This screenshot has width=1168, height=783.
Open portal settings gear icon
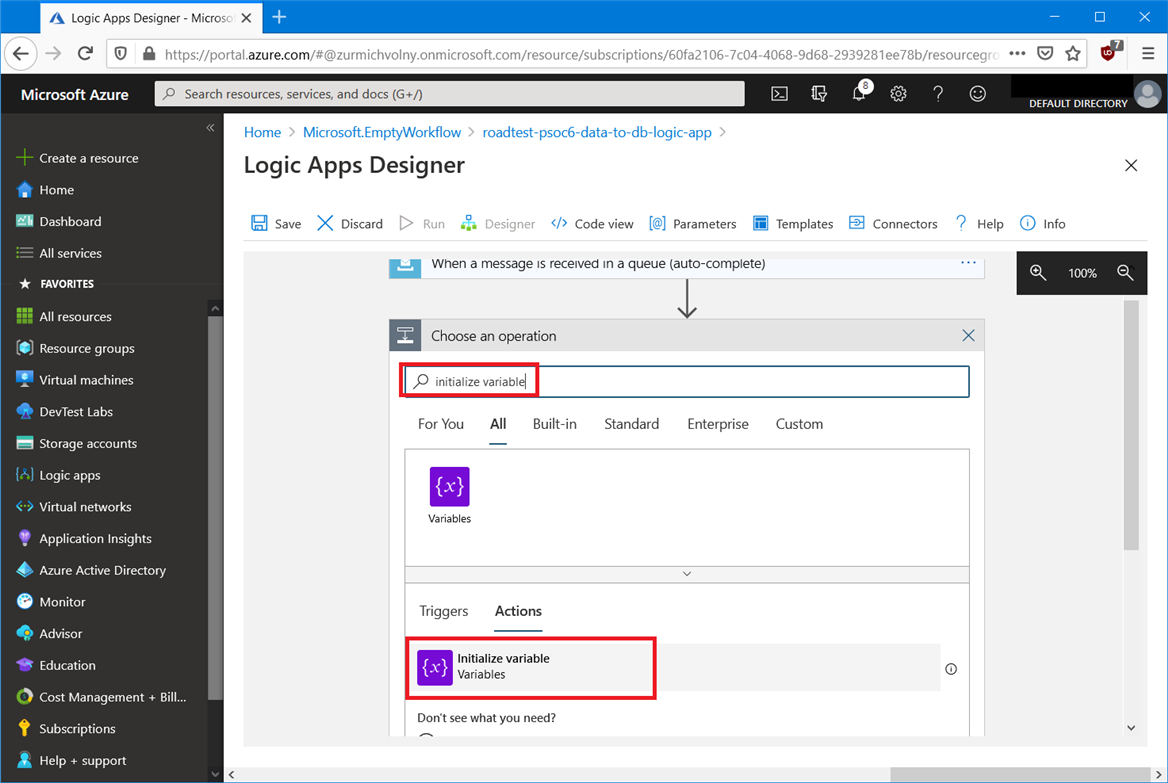pyautogui.click(x=898, y=94)
